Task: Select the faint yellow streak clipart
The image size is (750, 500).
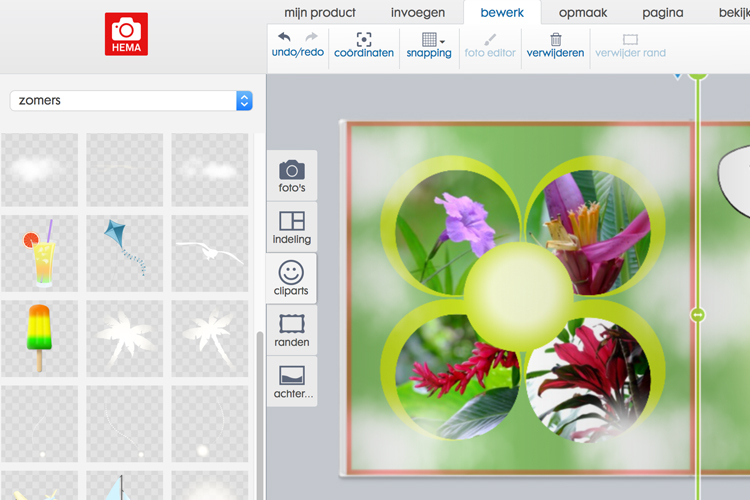Action: coord(125,170)
